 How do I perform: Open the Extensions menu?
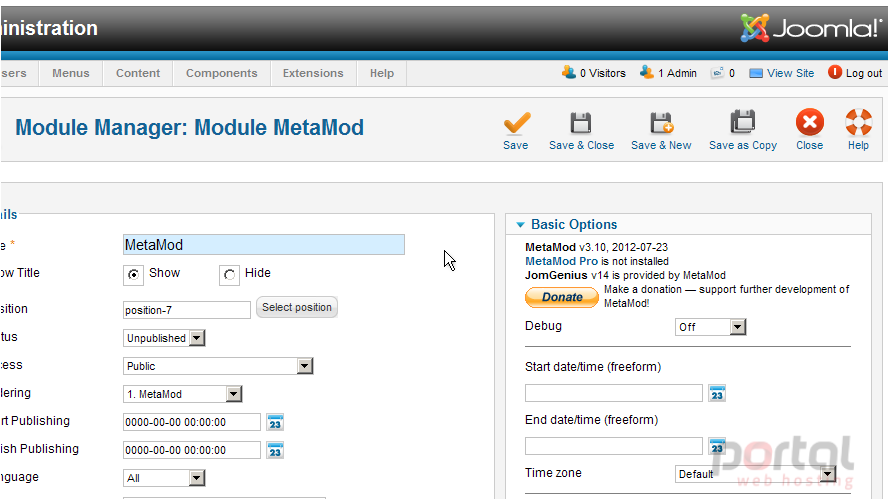[313, 73]
